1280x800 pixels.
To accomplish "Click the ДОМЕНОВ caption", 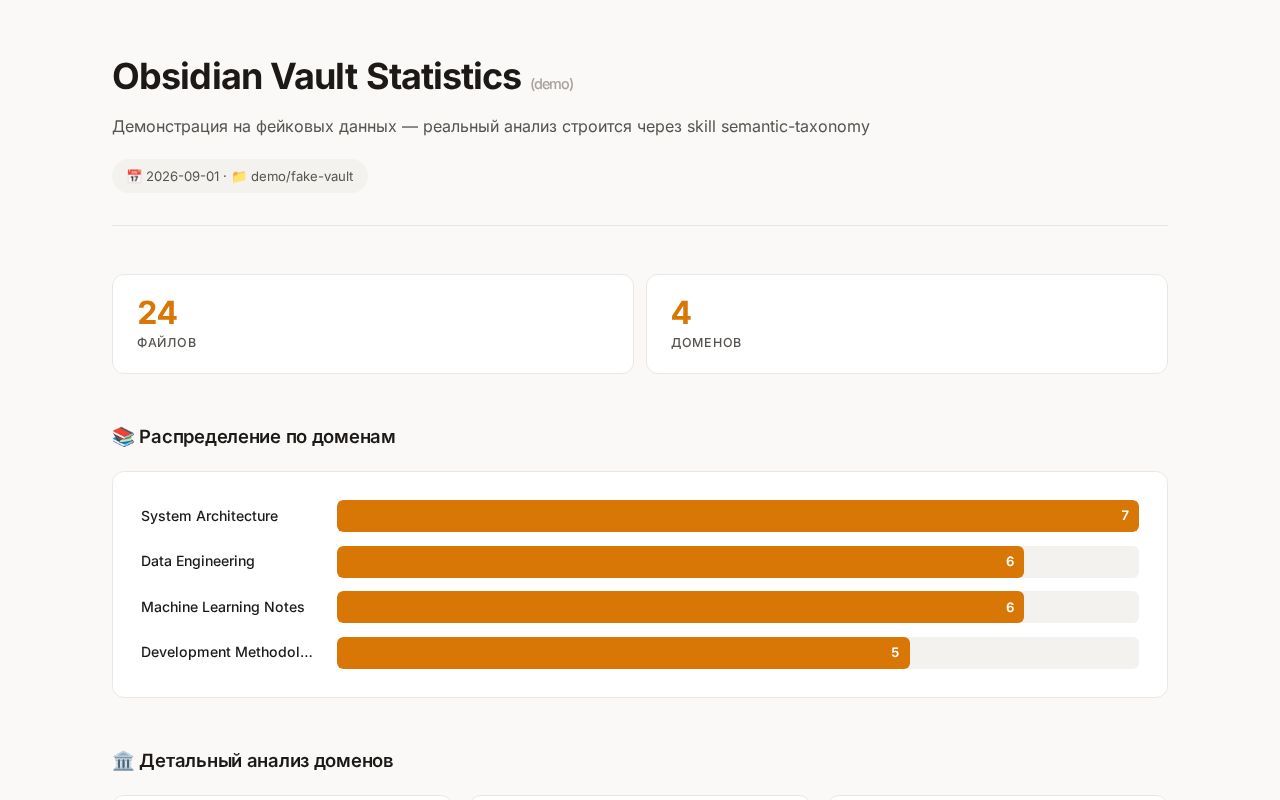I will [x=706, y=343].
